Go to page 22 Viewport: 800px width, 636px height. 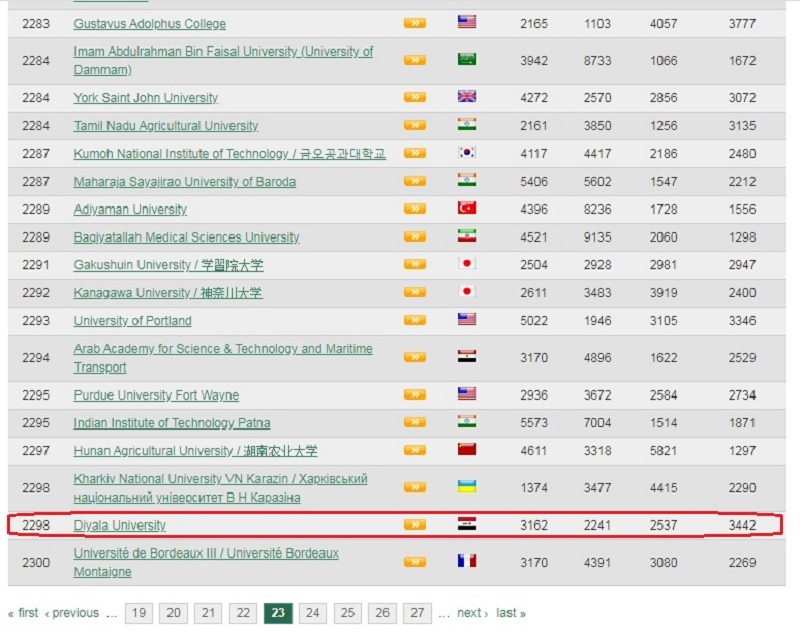click(x=243, y=613)
